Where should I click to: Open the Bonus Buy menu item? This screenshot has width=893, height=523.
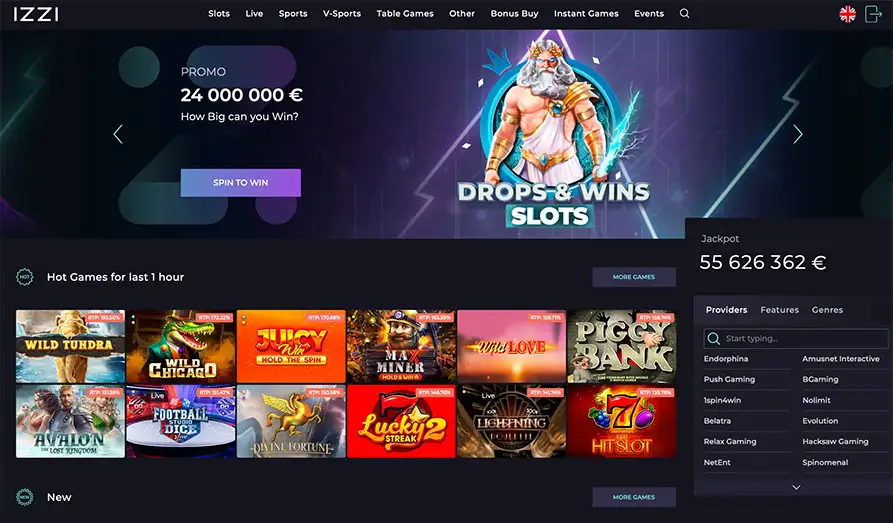pos(514,14)
